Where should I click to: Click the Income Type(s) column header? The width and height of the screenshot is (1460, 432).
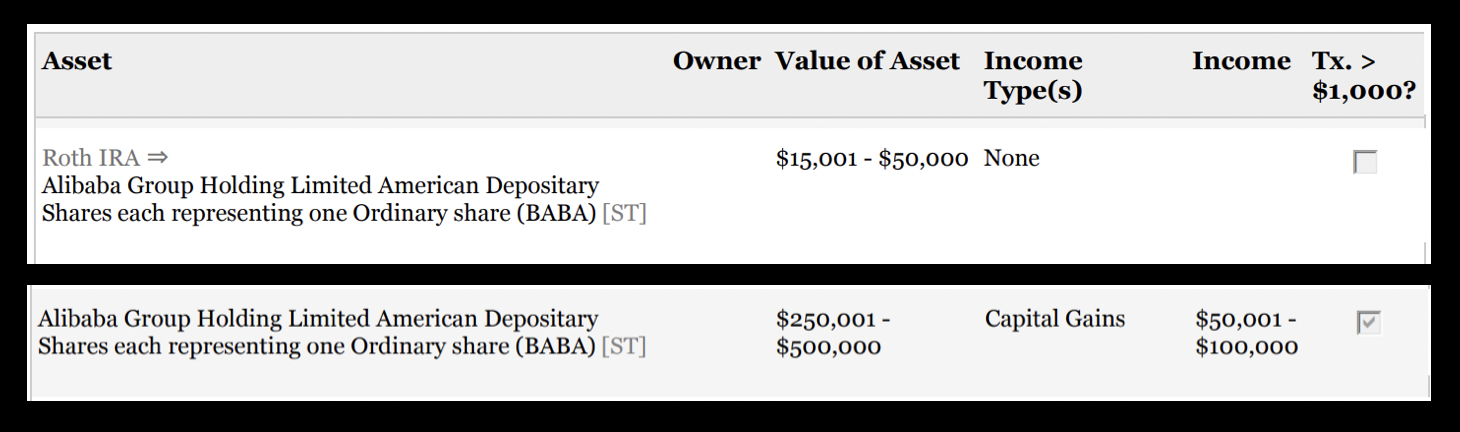(1033, 75)
